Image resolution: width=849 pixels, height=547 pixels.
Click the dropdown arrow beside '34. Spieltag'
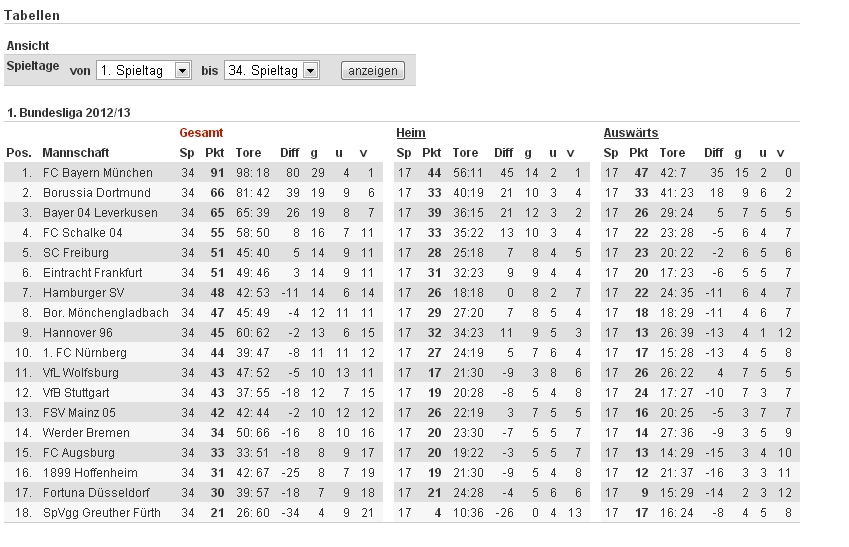coord(310,70)
